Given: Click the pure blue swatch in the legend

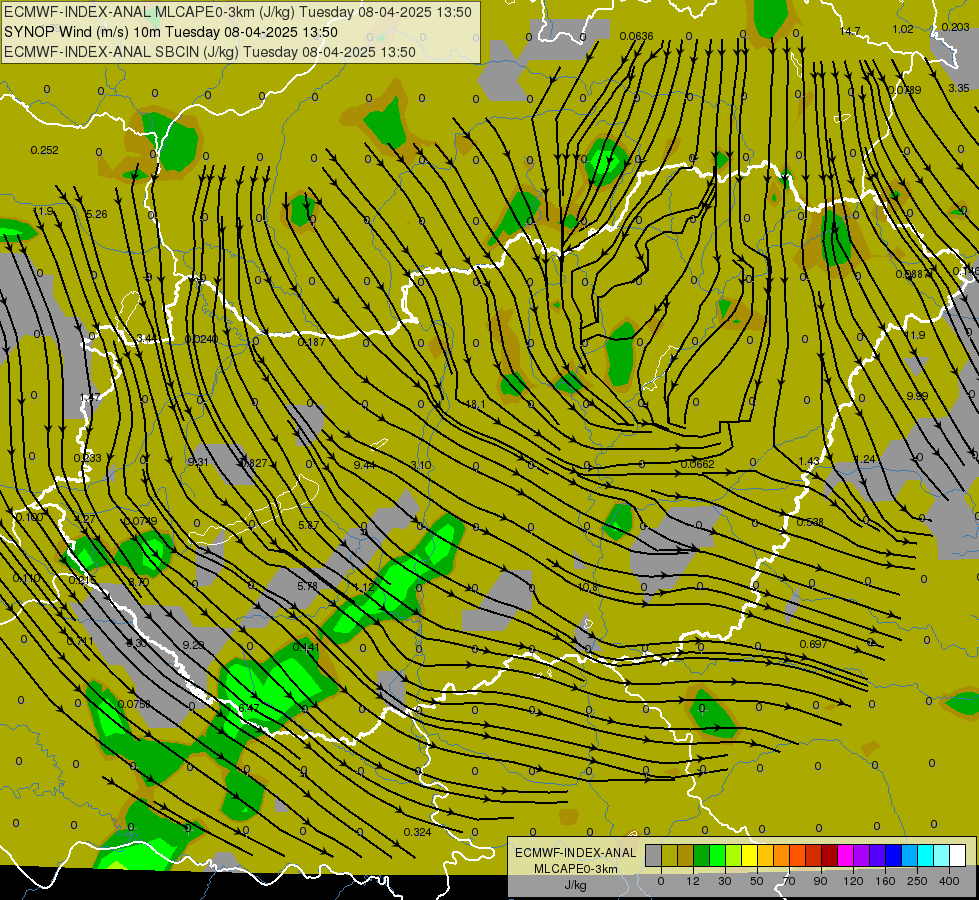Looking at the screenshot, I should (x=893, y=855).
